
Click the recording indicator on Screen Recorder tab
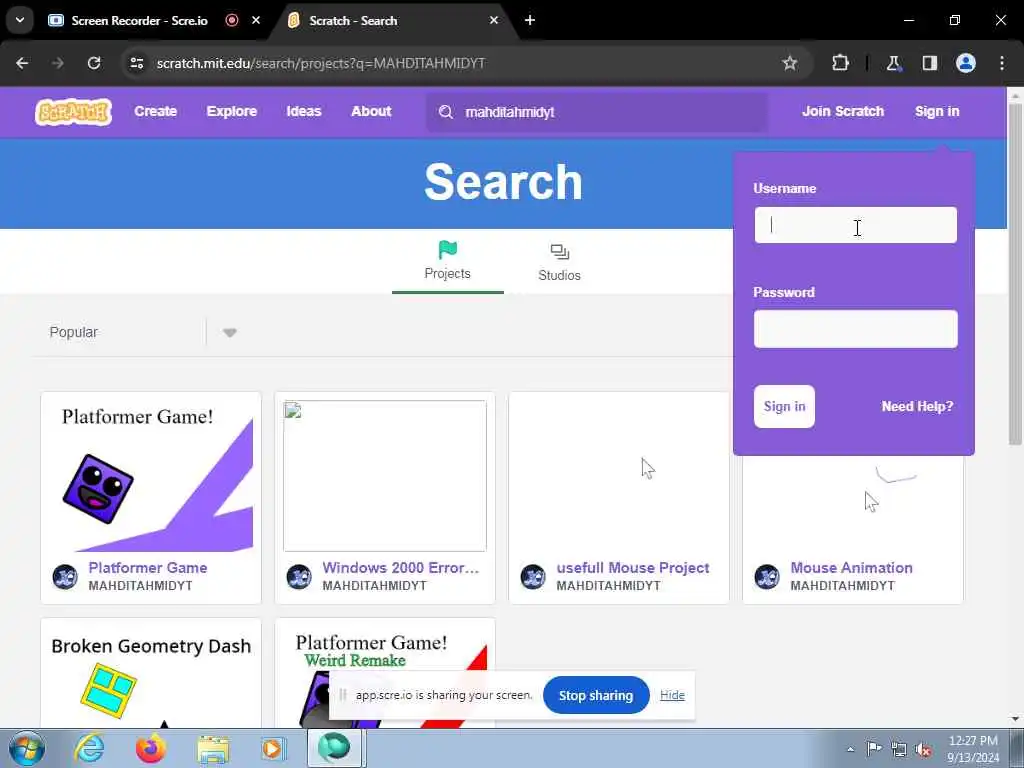pos(232,20)
